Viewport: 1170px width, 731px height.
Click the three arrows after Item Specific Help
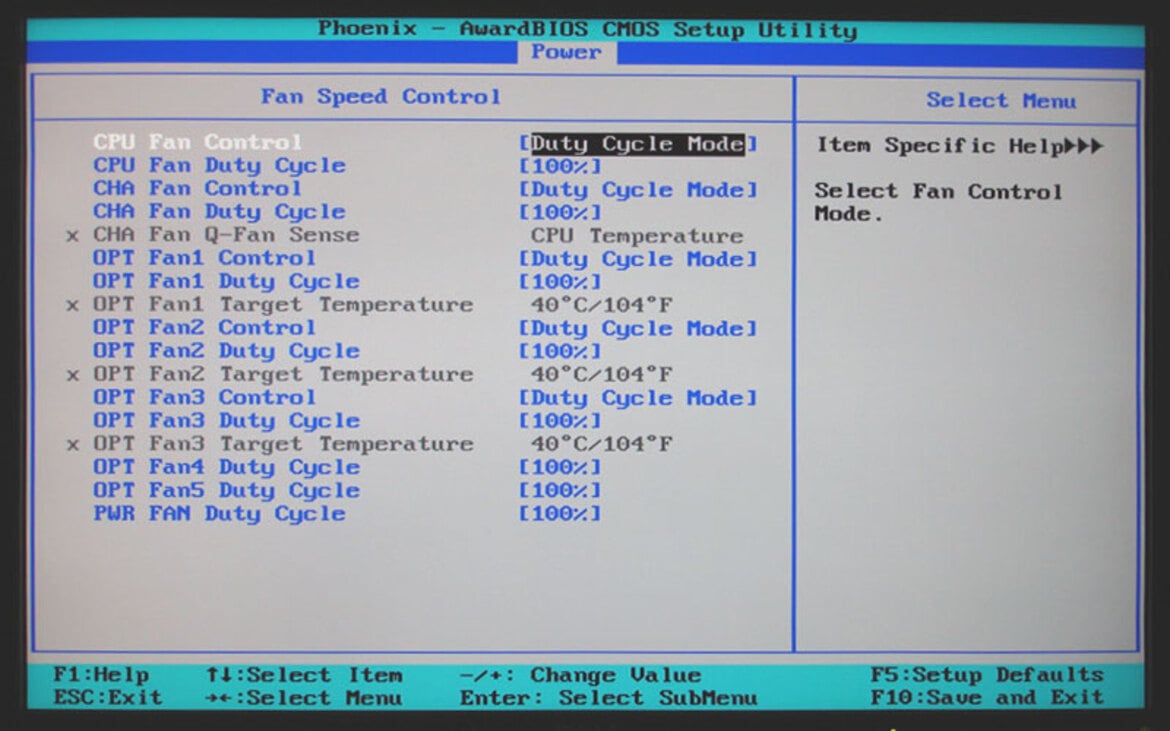pyautogui.click(x=1083, y=145)
